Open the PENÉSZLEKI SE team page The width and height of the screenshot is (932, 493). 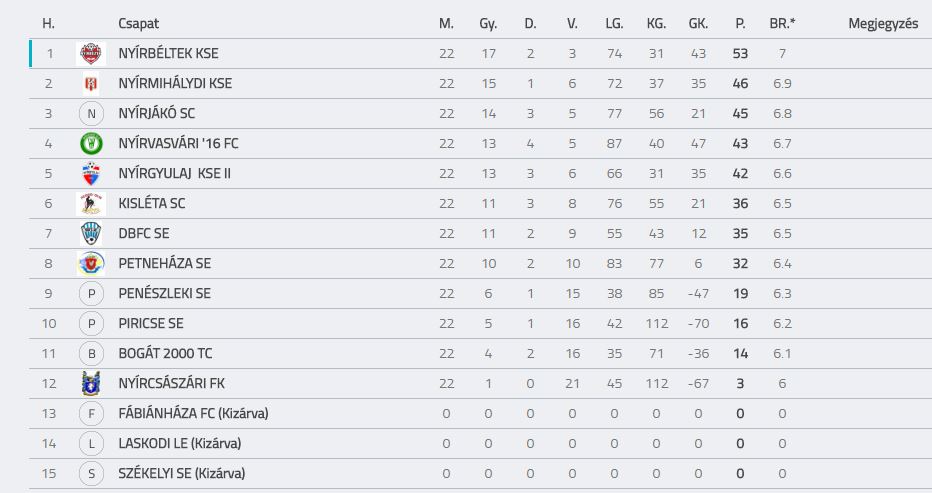tap(165, 294)
